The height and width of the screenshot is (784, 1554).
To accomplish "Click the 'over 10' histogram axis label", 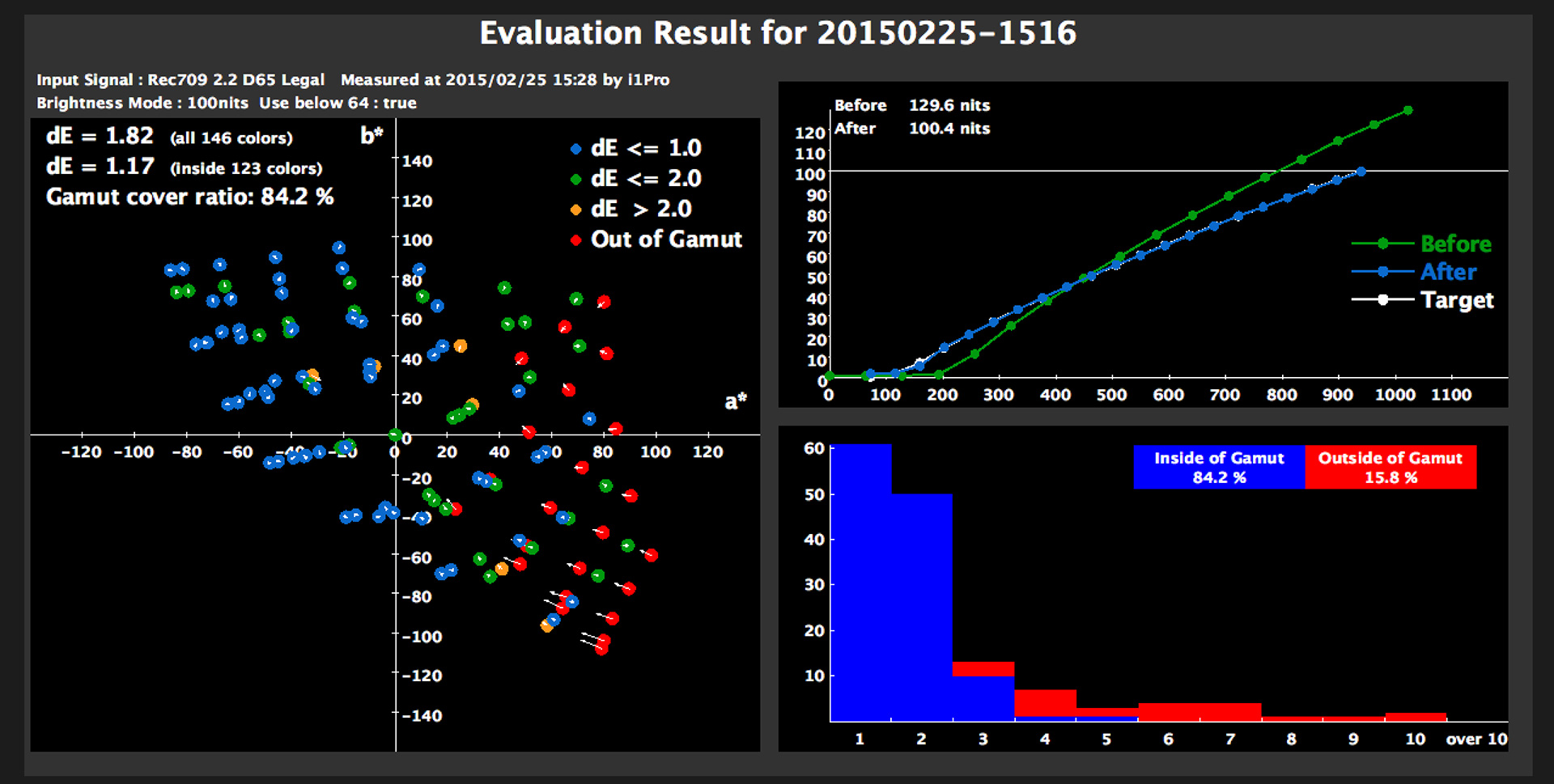I will coord(1476,739).
